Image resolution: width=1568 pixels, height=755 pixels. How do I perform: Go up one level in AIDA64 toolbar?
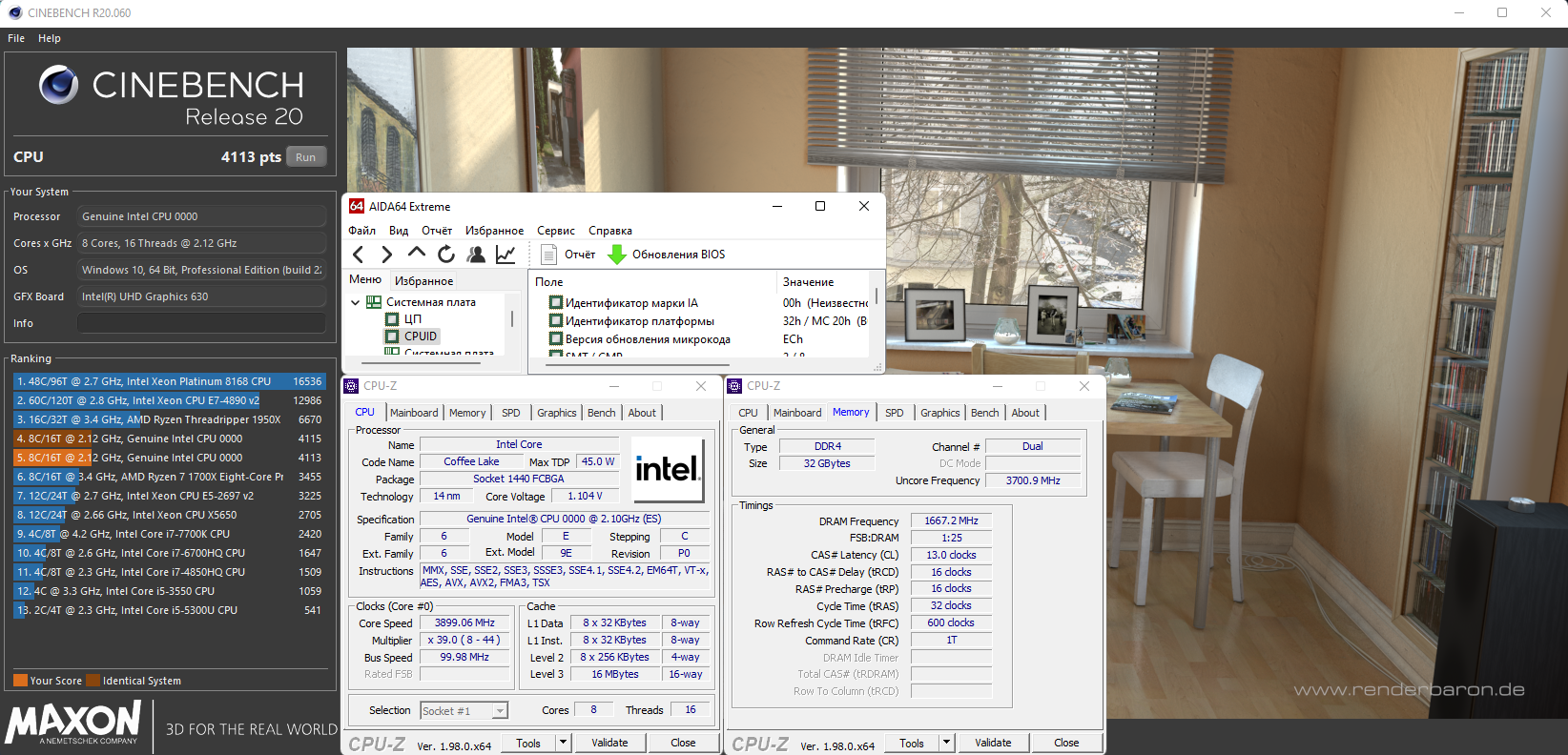pos(416,254)
